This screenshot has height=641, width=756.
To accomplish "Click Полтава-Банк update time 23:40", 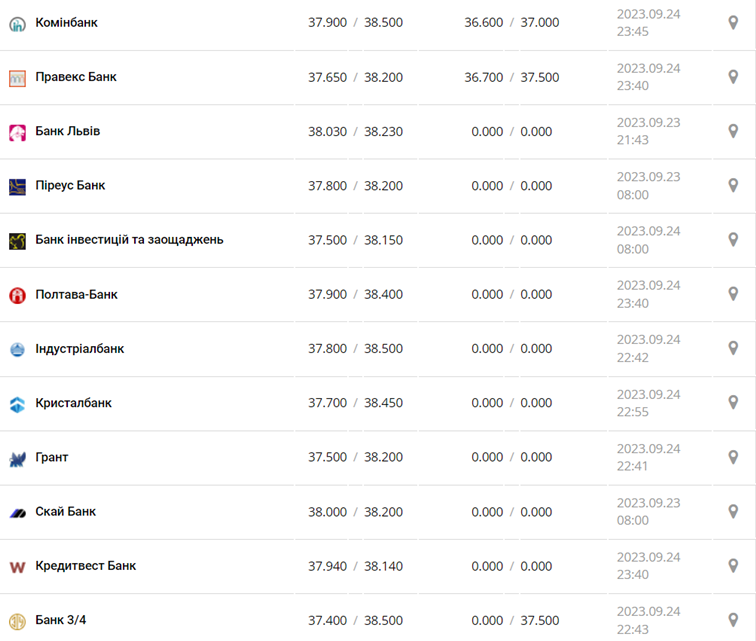I will 633,303.
